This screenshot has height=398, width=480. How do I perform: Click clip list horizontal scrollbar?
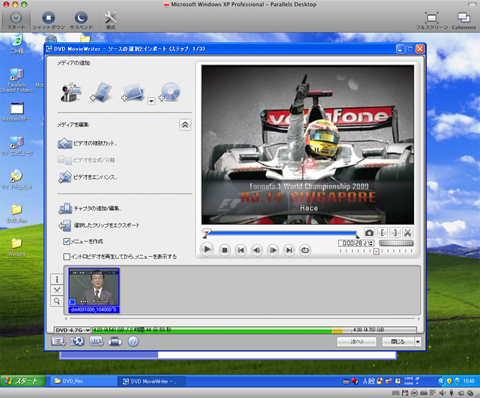pyautogui.click(x=242, y=319)
